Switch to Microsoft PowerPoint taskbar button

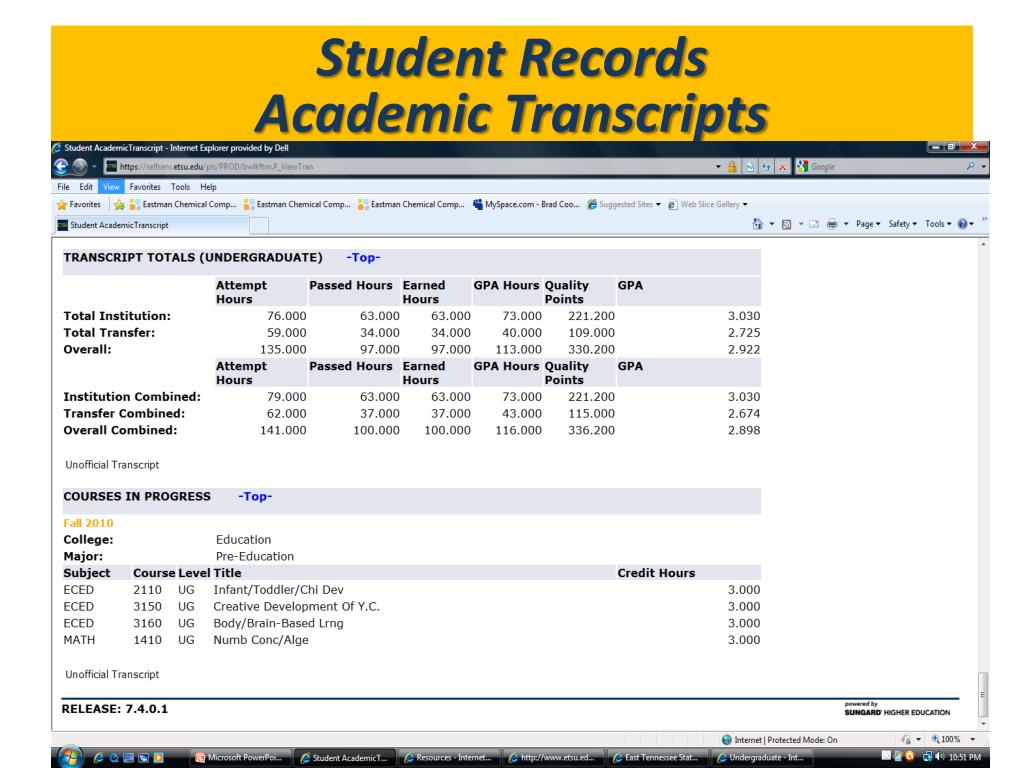click(x=240, y=758)
